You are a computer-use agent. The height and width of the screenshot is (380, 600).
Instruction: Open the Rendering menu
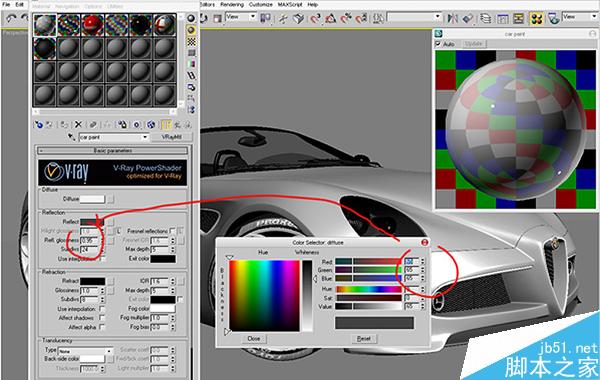point(232,5)
